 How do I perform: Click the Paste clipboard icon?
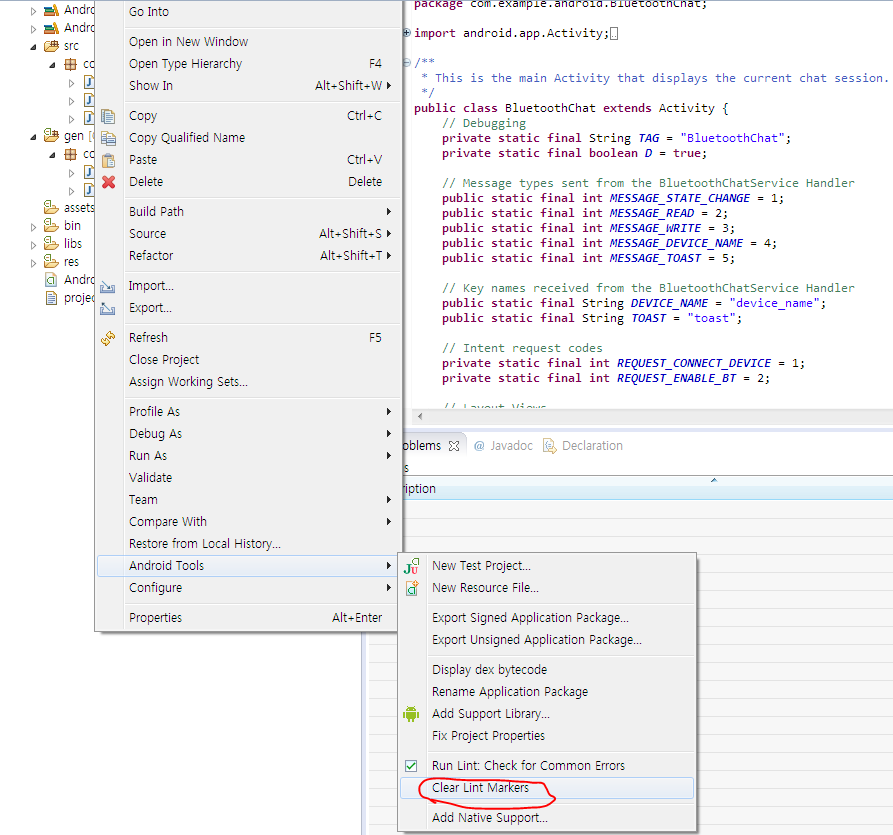click(x=108, y=161)
